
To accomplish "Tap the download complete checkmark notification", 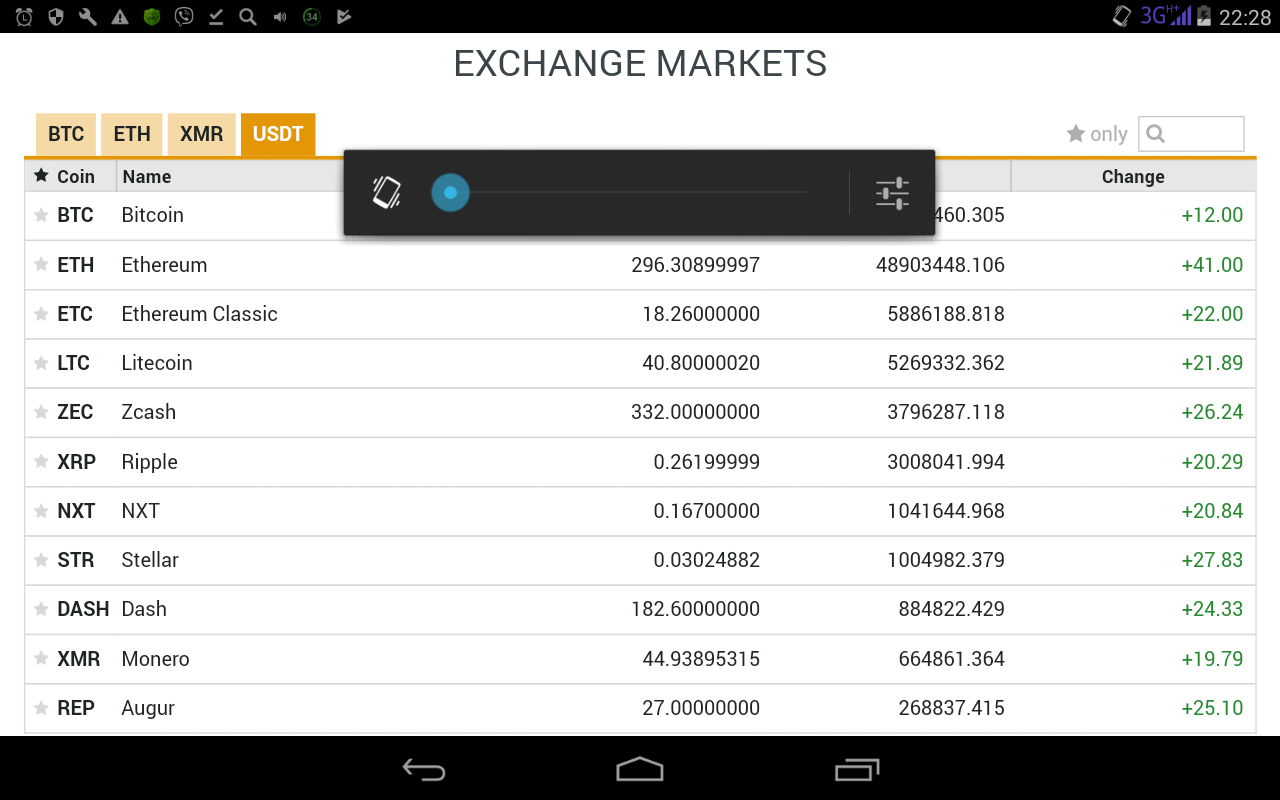I will [x=216, y=17].
